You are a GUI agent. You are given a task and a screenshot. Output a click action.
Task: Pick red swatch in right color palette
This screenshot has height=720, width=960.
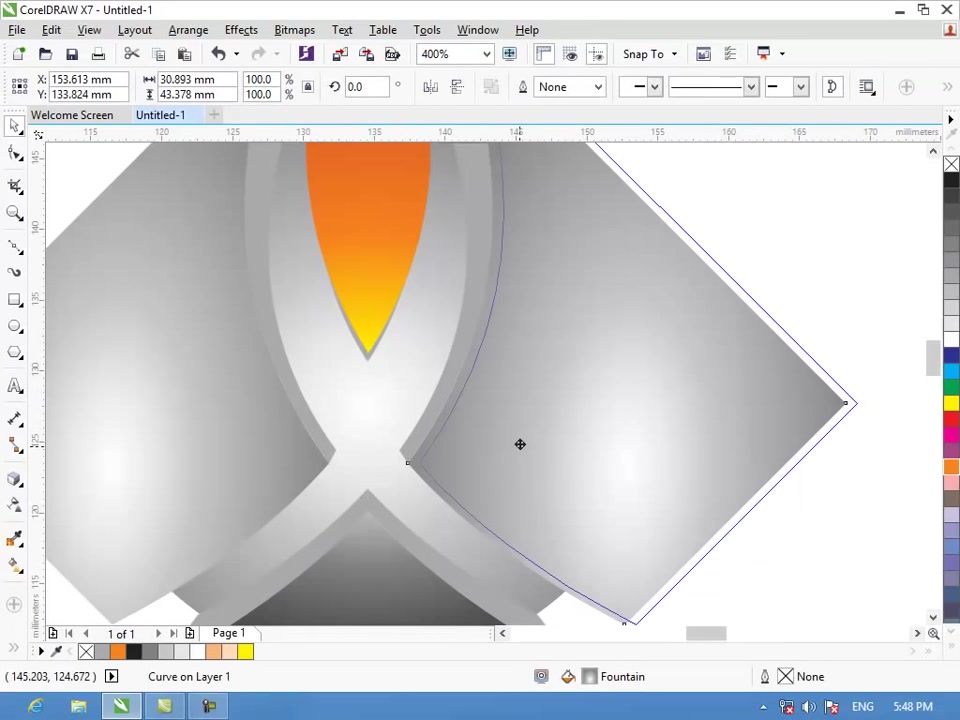point(951,419)
